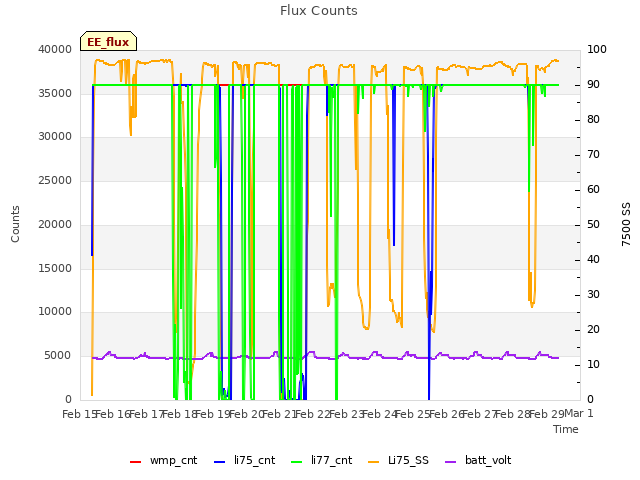640x480 pixels.
Task: Click the 7500 SS right axis title
Action: 626,224
